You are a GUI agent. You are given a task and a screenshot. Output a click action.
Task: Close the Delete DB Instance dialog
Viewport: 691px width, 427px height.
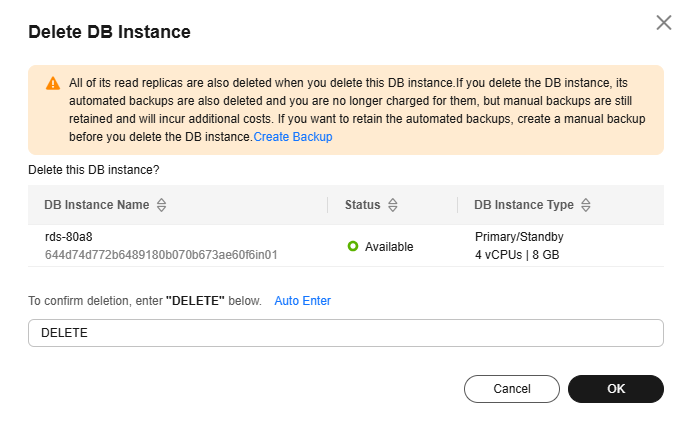click(x=663, y=22)
